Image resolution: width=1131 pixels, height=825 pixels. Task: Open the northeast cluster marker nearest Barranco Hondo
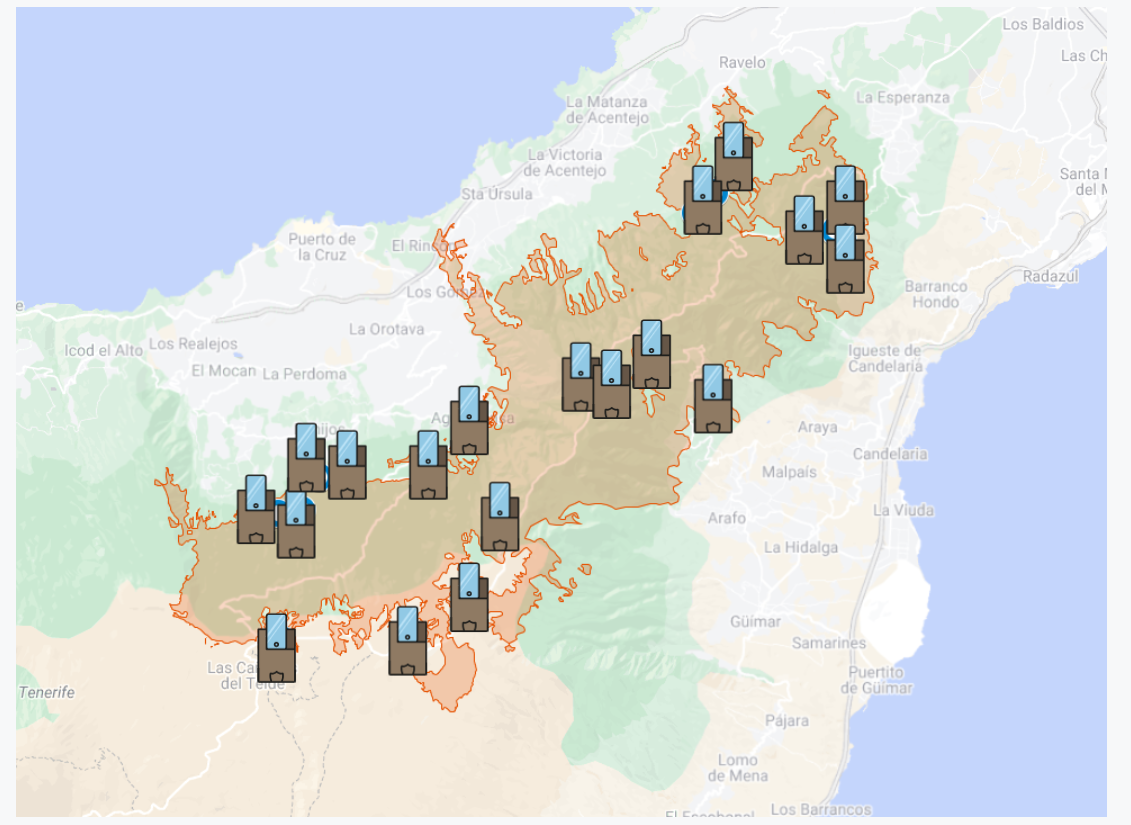coord(845,260)
